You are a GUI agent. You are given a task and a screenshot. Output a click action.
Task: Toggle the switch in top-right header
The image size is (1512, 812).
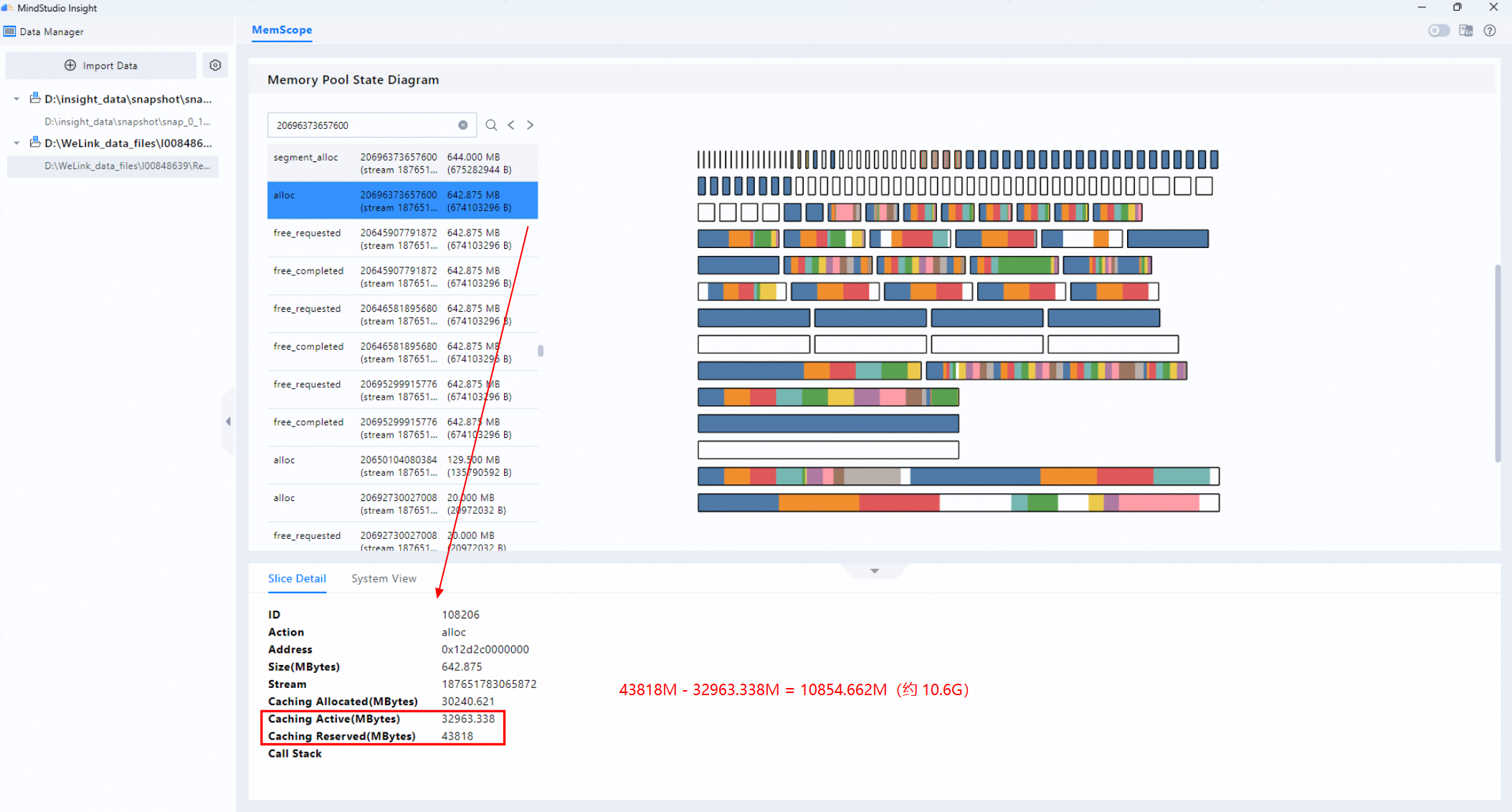[x=1438, y=31]
